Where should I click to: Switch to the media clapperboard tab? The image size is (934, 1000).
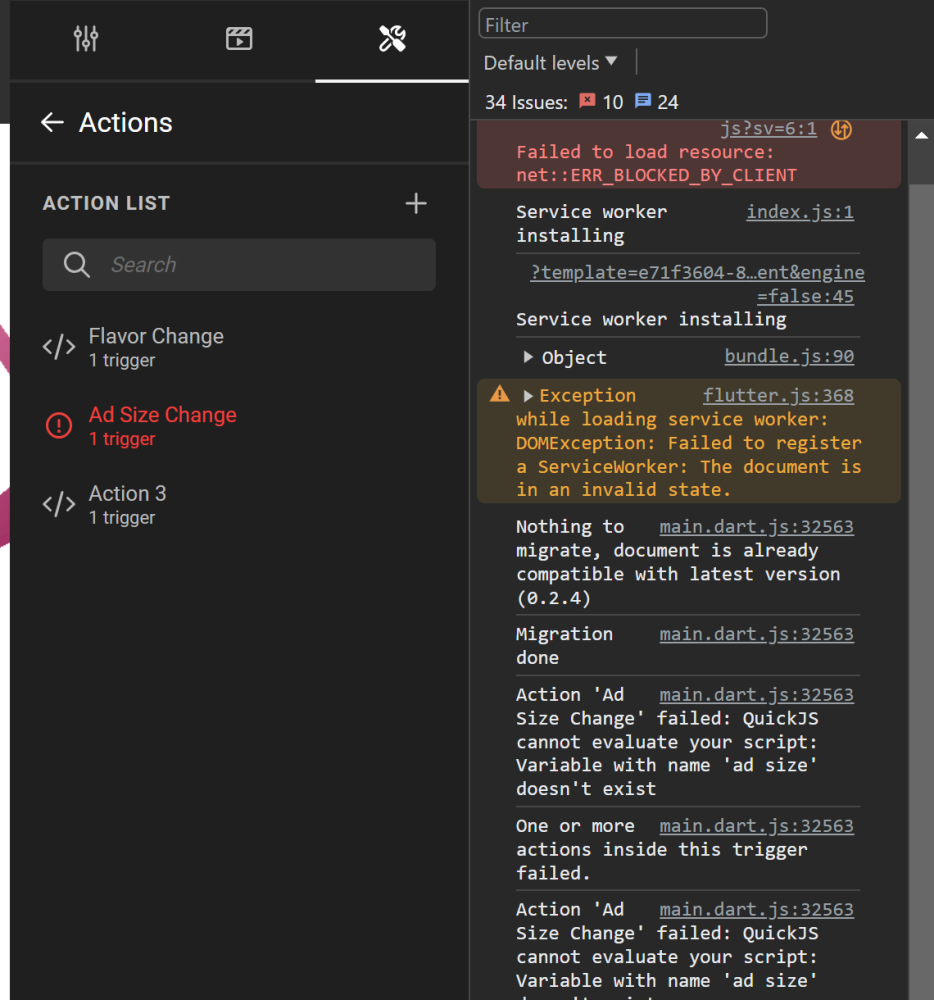(239, 39)
